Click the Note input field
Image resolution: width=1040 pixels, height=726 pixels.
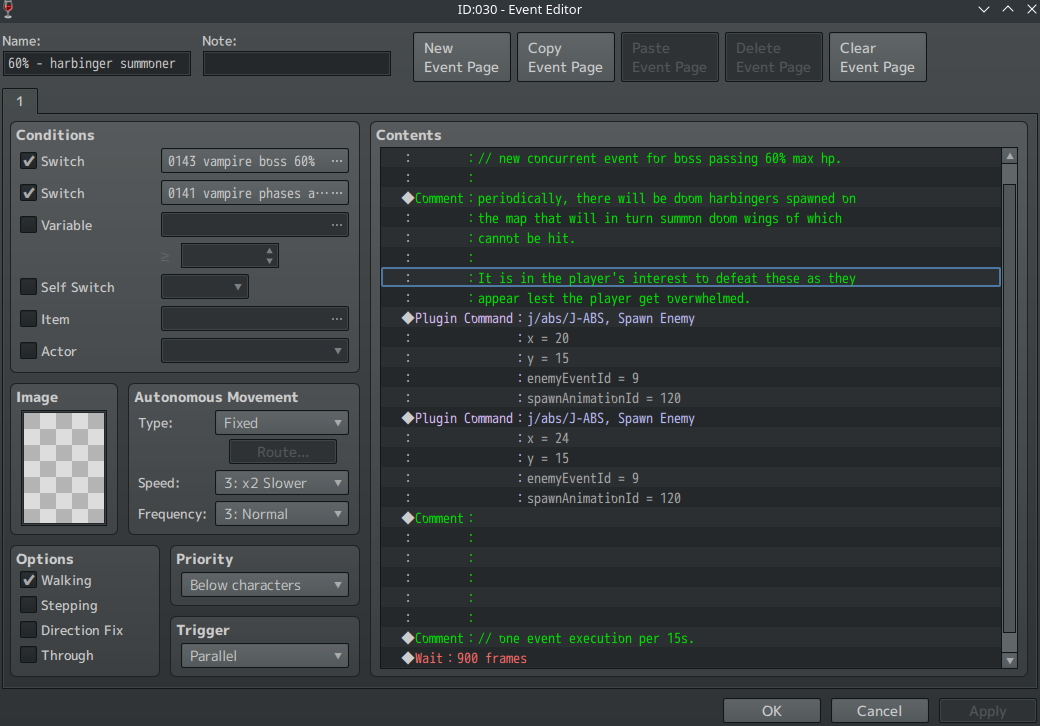(x=297, y=64)
